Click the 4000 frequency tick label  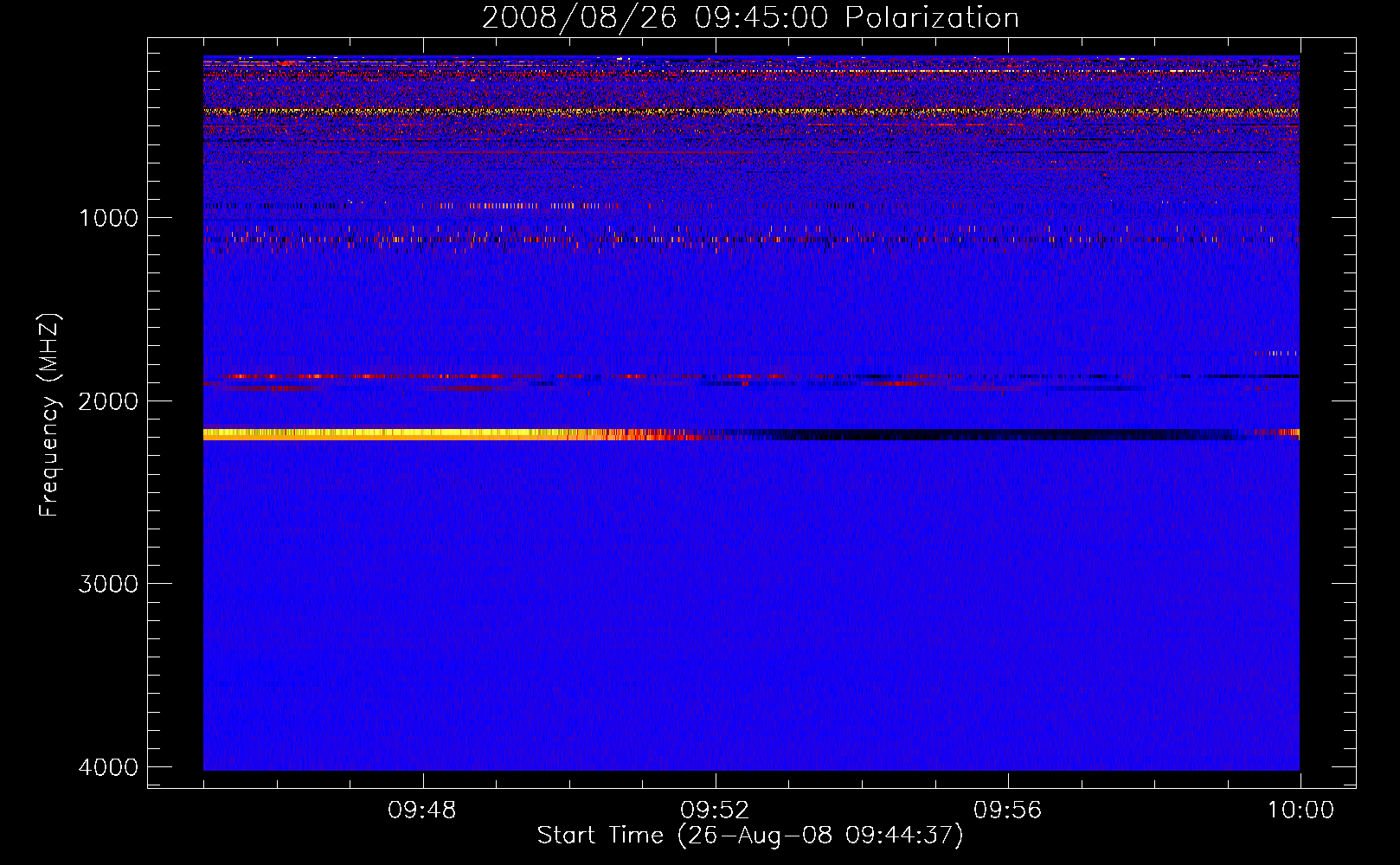tap(108, 767)
